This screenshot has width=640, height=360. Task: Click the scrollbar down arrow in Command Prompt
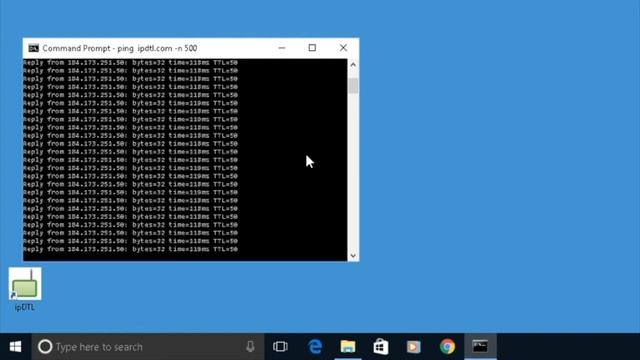pyautogui.click(x=353, y=256)
